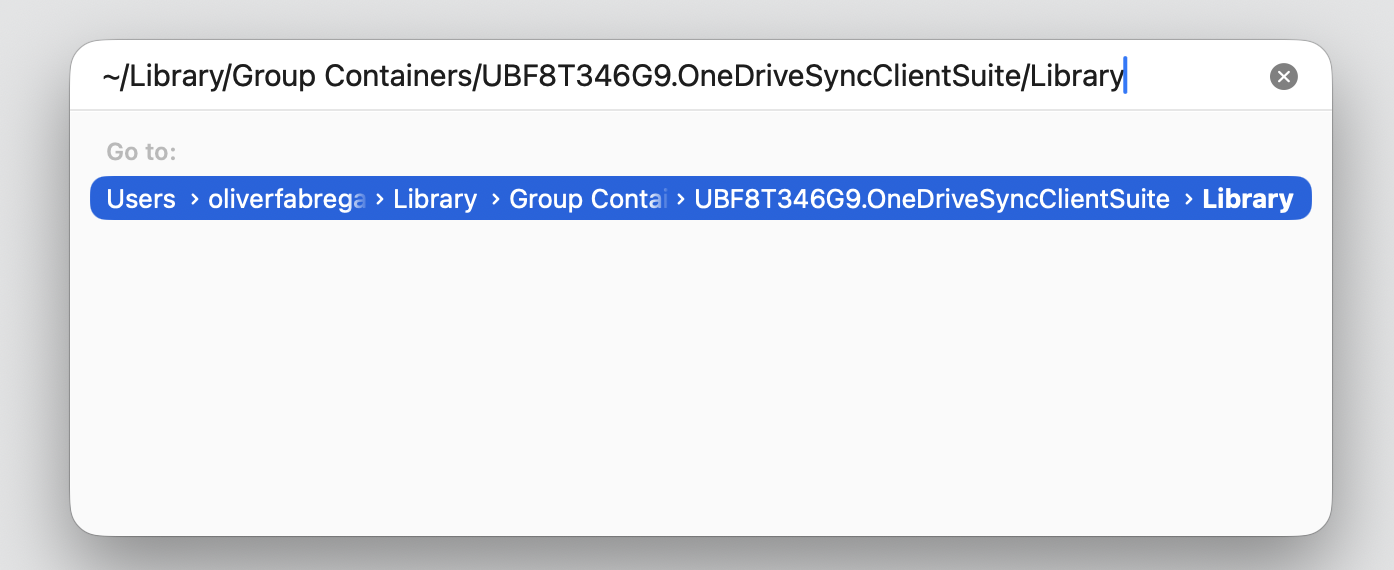Select the Users path segment in the suggestion
The image size is (1394, 570).
pos(141,199)
